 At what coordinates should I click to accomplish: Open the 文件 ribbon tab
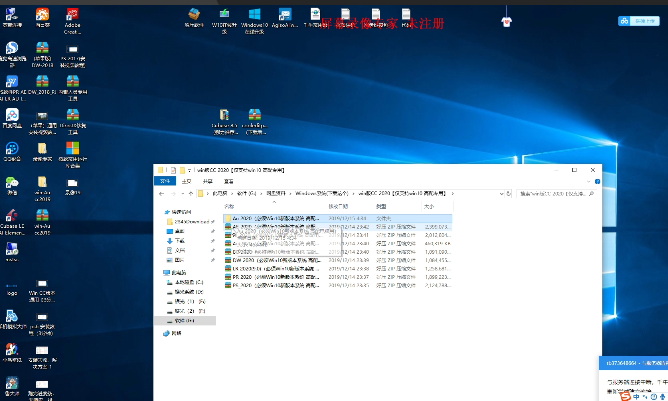(165, 182)
